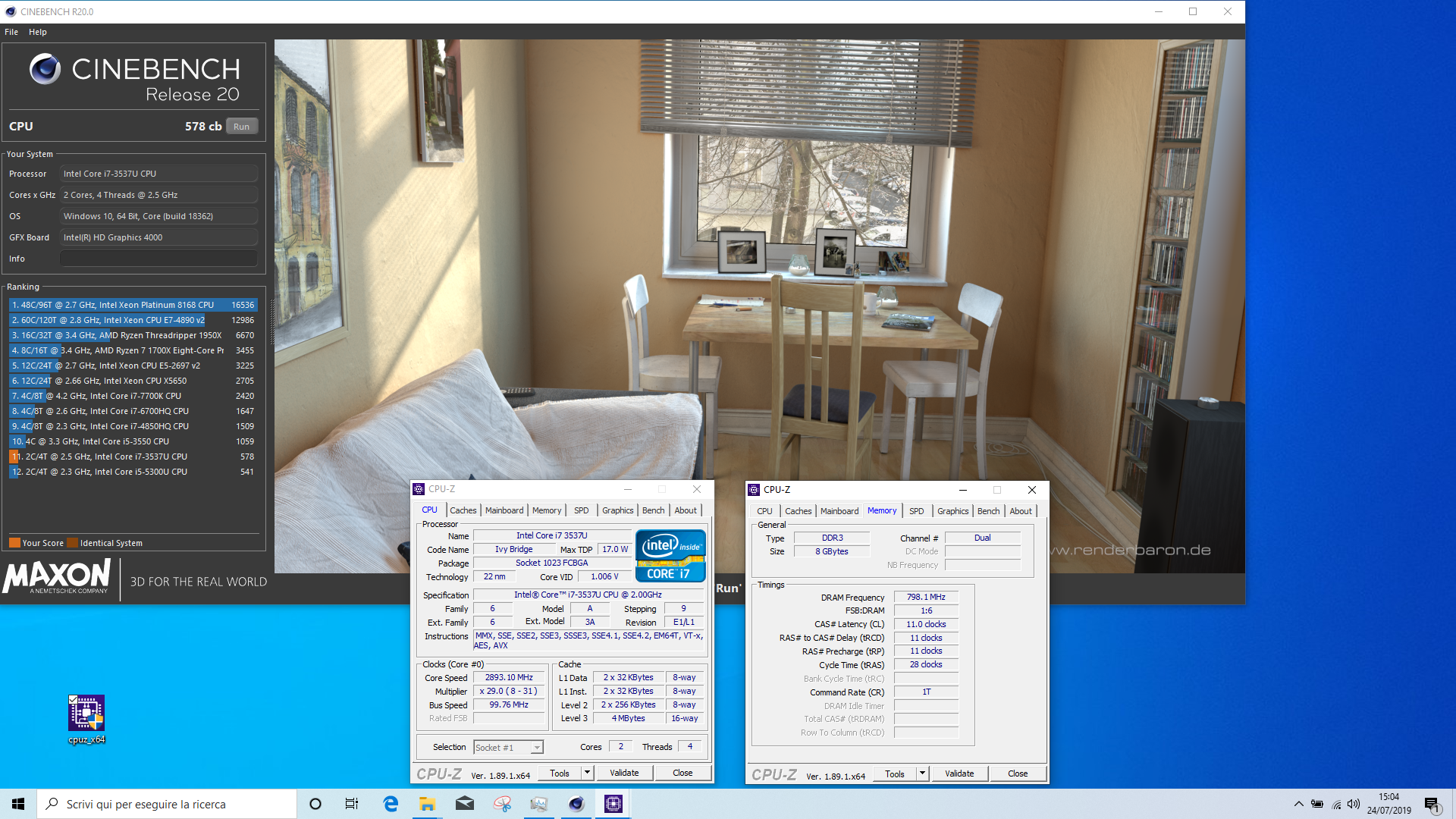Select ranking row Ryzen 7 1700X

point(133,350)
